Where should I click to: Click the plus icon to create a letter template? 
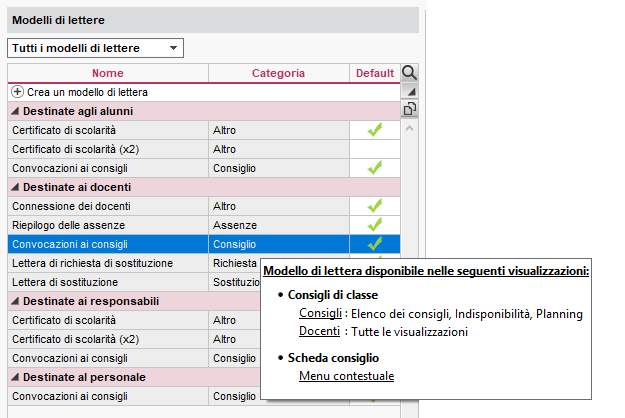tap(17, 92)
